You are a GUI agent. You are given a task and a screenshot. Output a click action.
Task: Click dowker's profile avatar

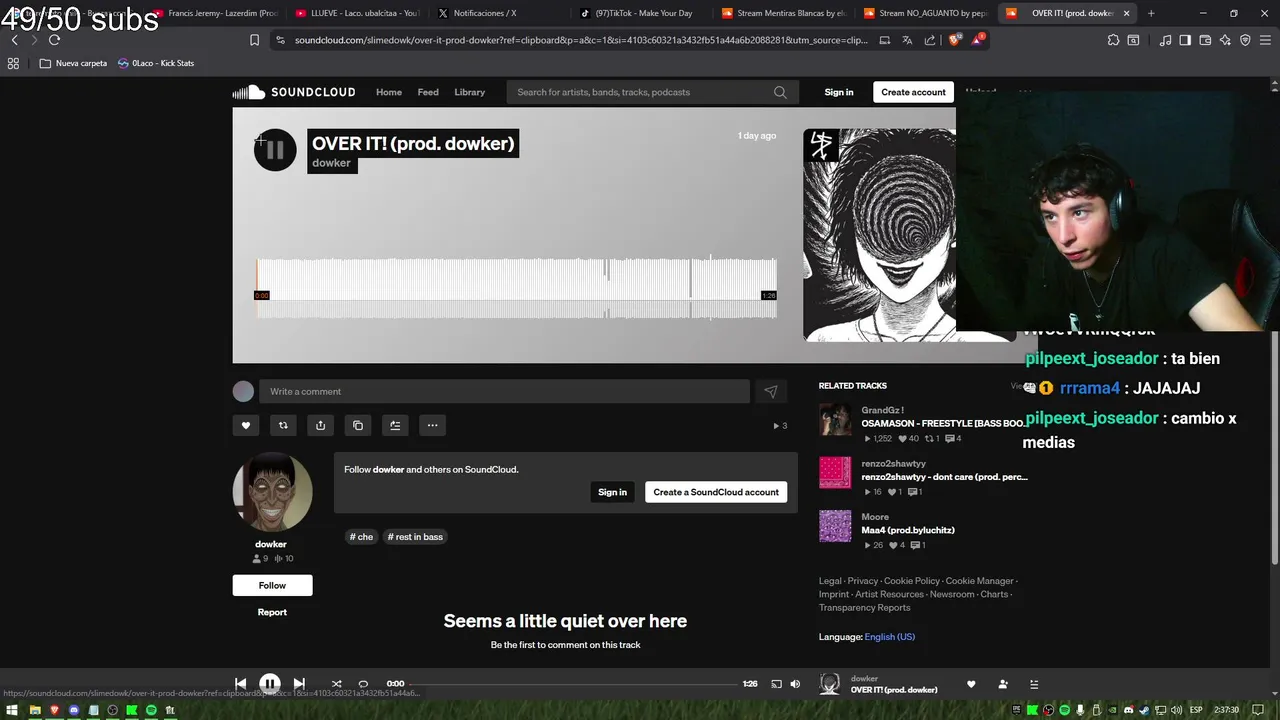[272, 492]
